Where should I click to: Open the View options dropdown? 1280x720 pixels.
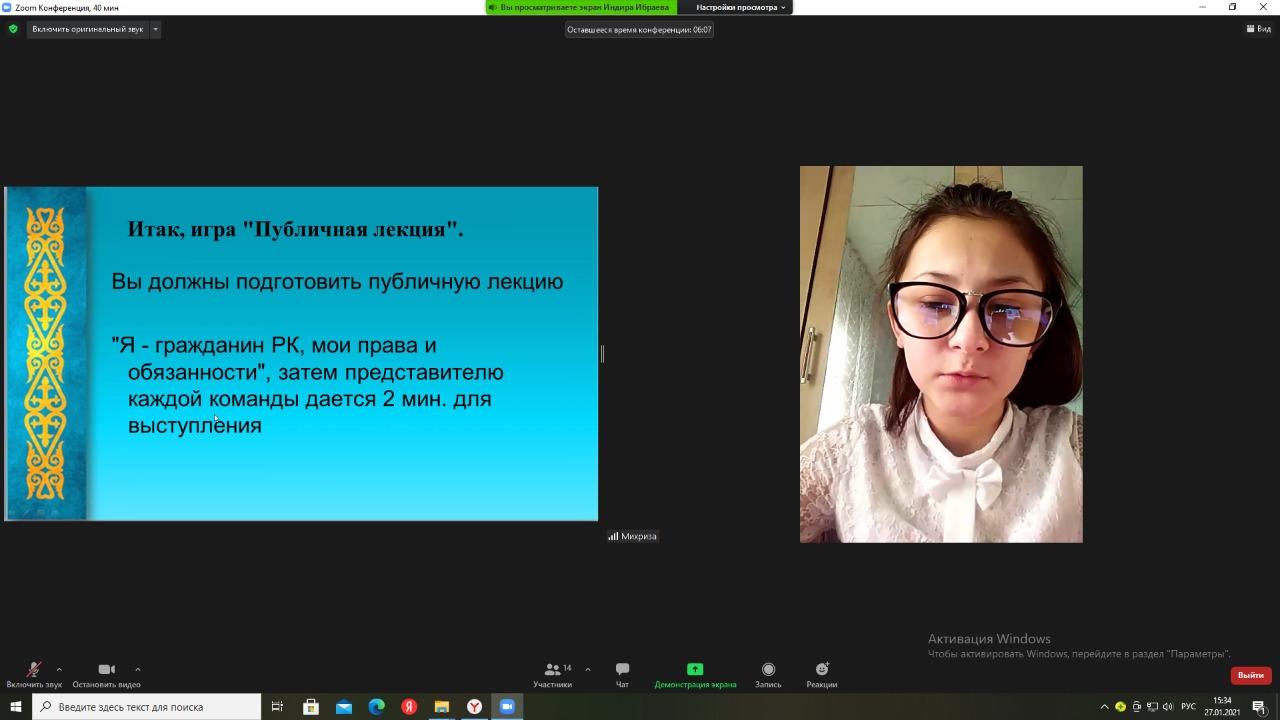point(1258,29)
